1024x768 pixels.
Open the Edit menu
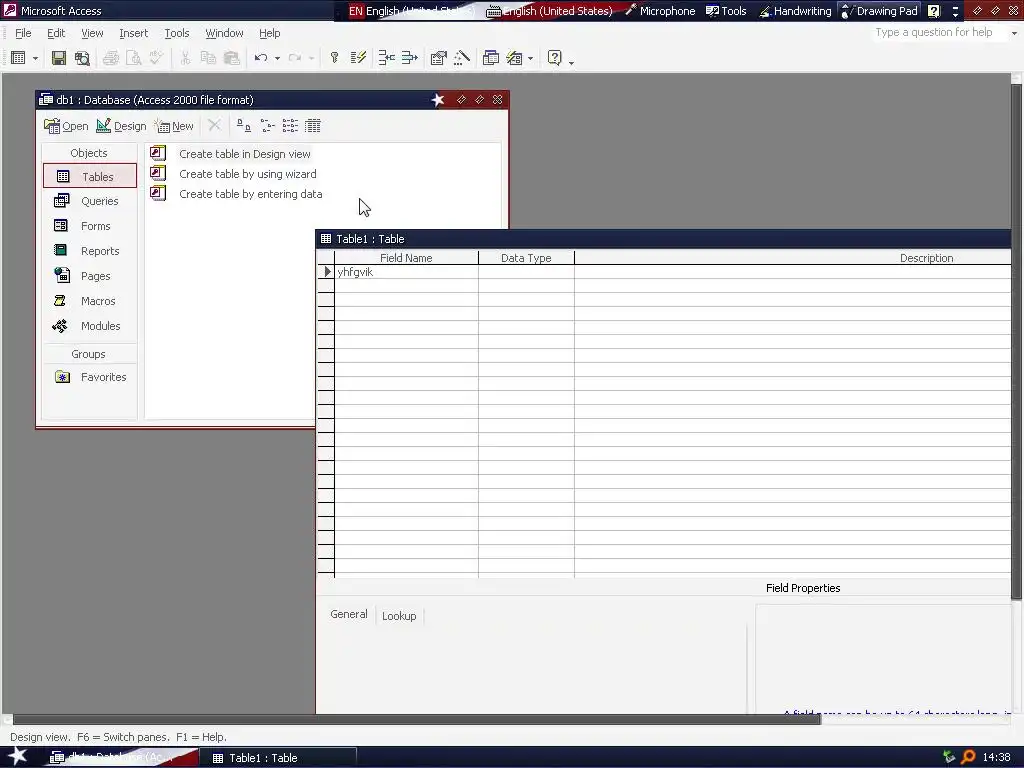[56, 33]
